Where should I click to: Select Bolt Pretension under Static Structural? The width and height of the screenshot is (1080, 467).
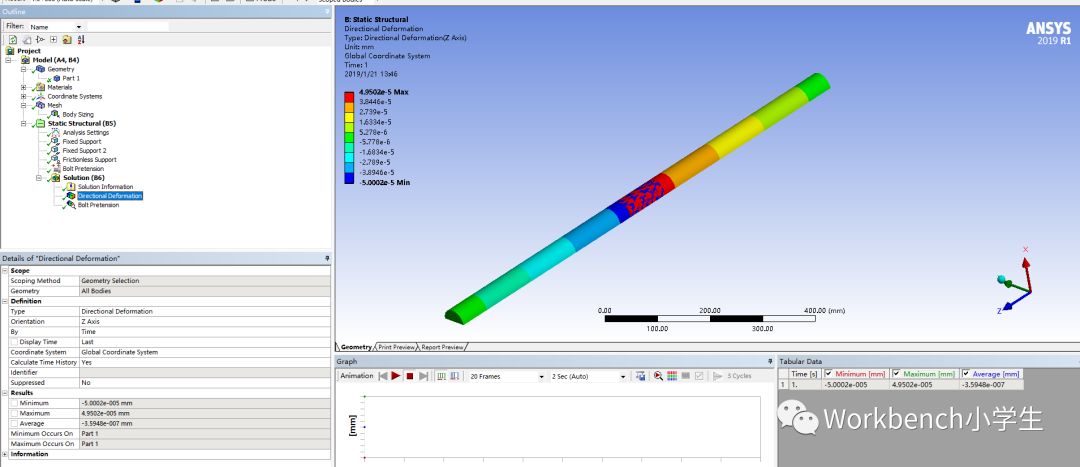pos(83,169)
